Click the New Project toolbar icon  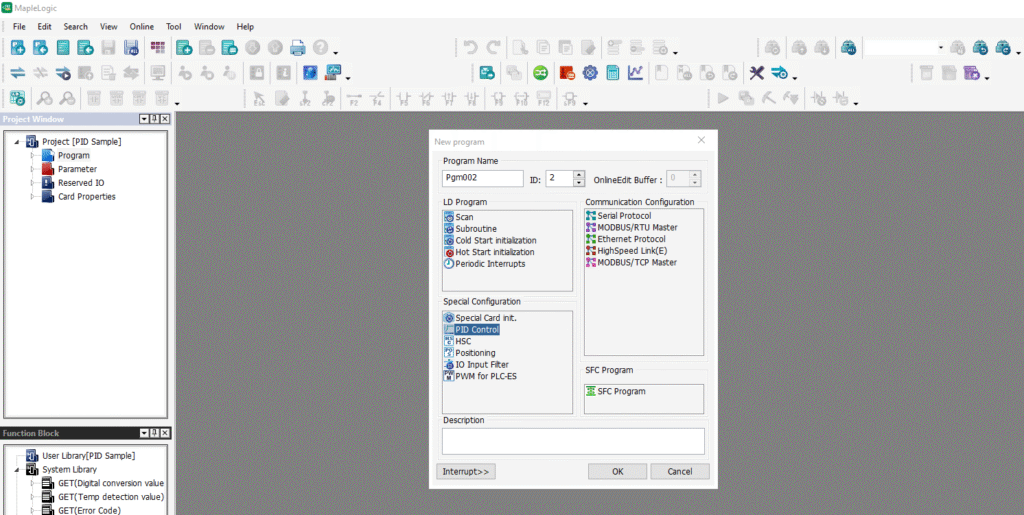18,47
